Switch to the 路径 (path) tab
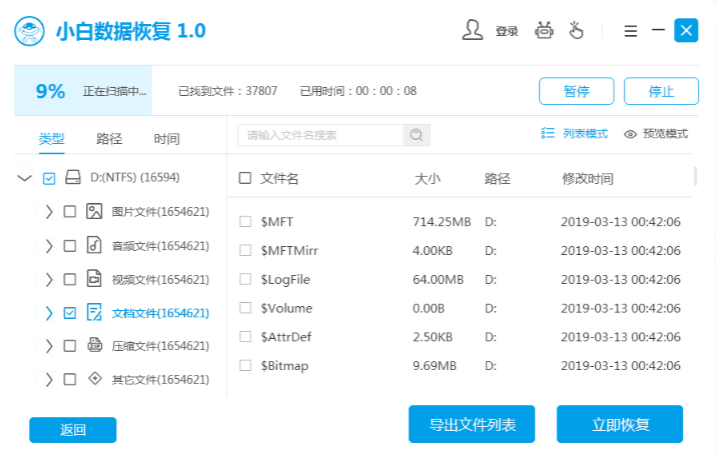This screenshot has height=453, width=716. tap(109, 139)
